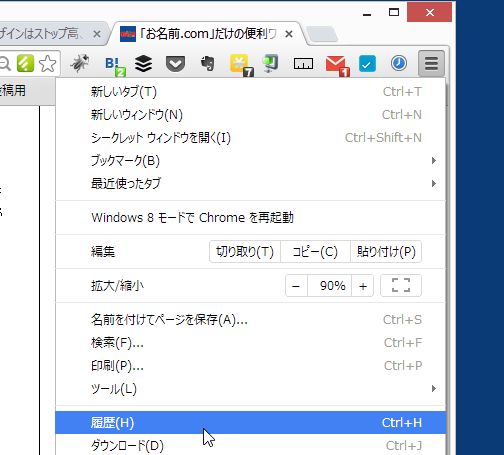Click the 切り取り(T) cut button
The height and width of the screenshot is (455, 504).
(x=245, y=252)
